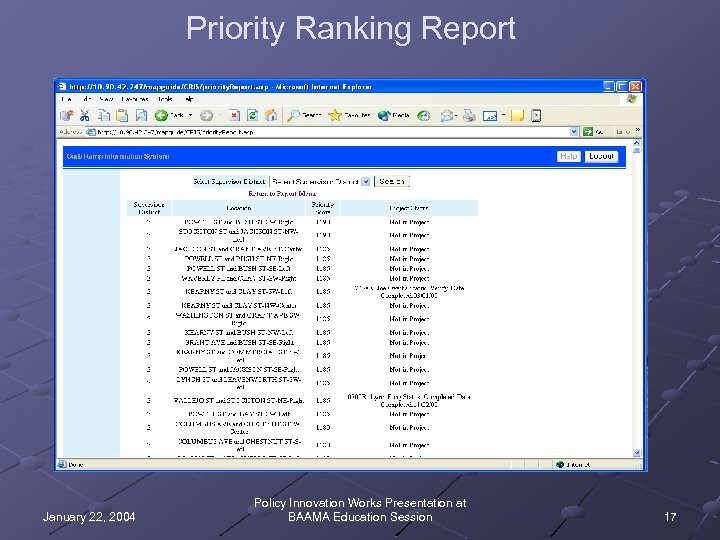Viewport: 720px width, 540px height.
Task: Click the Paste clipboard icon
Action: [122, 115]
